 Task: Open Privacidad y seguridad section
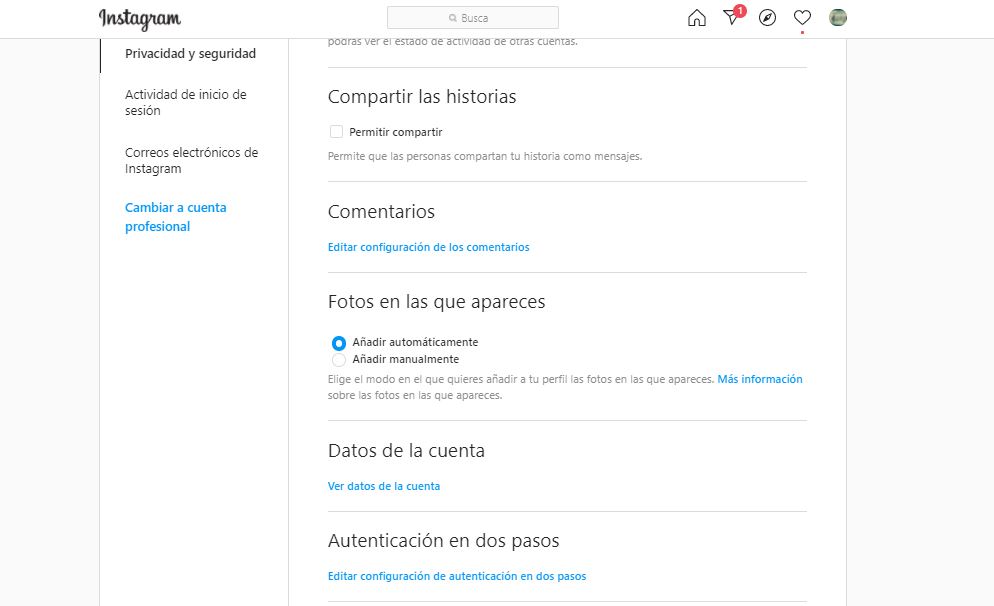click(189, 53)
